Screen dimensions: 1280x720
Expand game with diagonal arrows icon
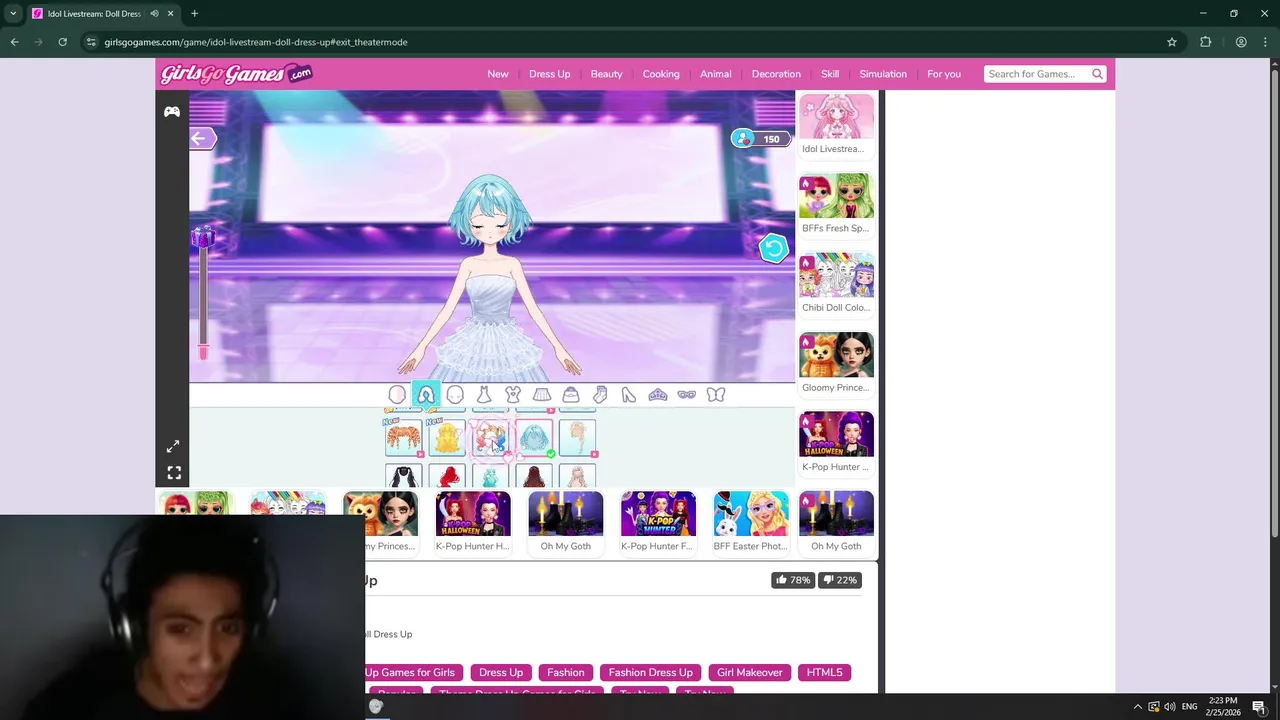coord(173,446)
